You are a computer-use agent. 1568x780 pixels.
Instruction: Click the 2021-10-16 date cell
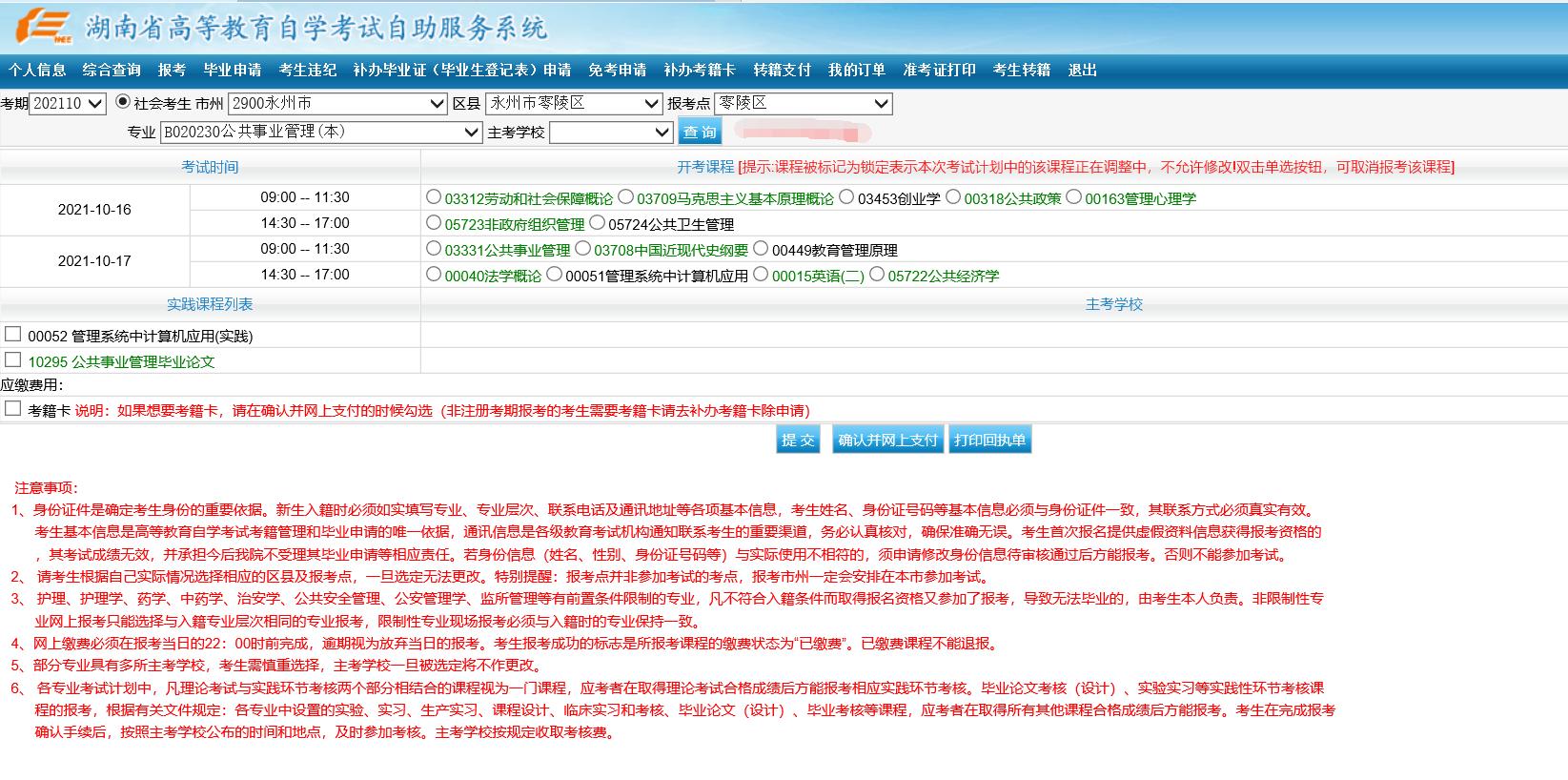click(94, 210)
